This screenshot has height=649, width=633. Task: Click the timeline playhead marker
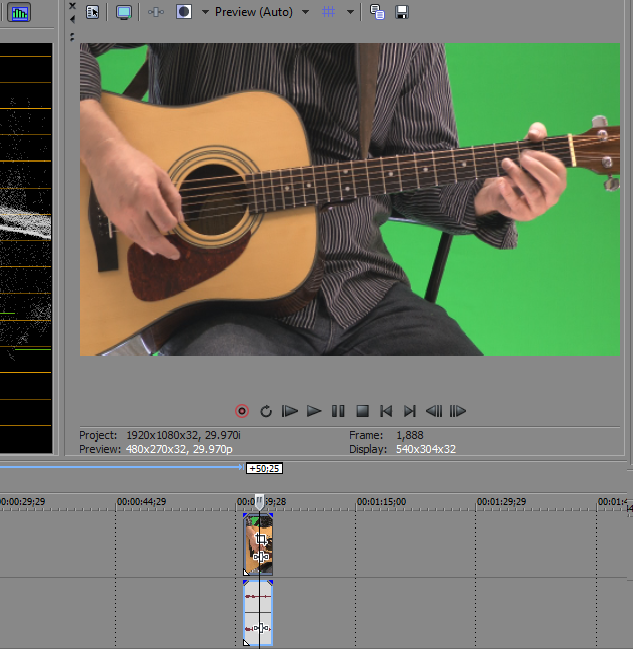259,500
